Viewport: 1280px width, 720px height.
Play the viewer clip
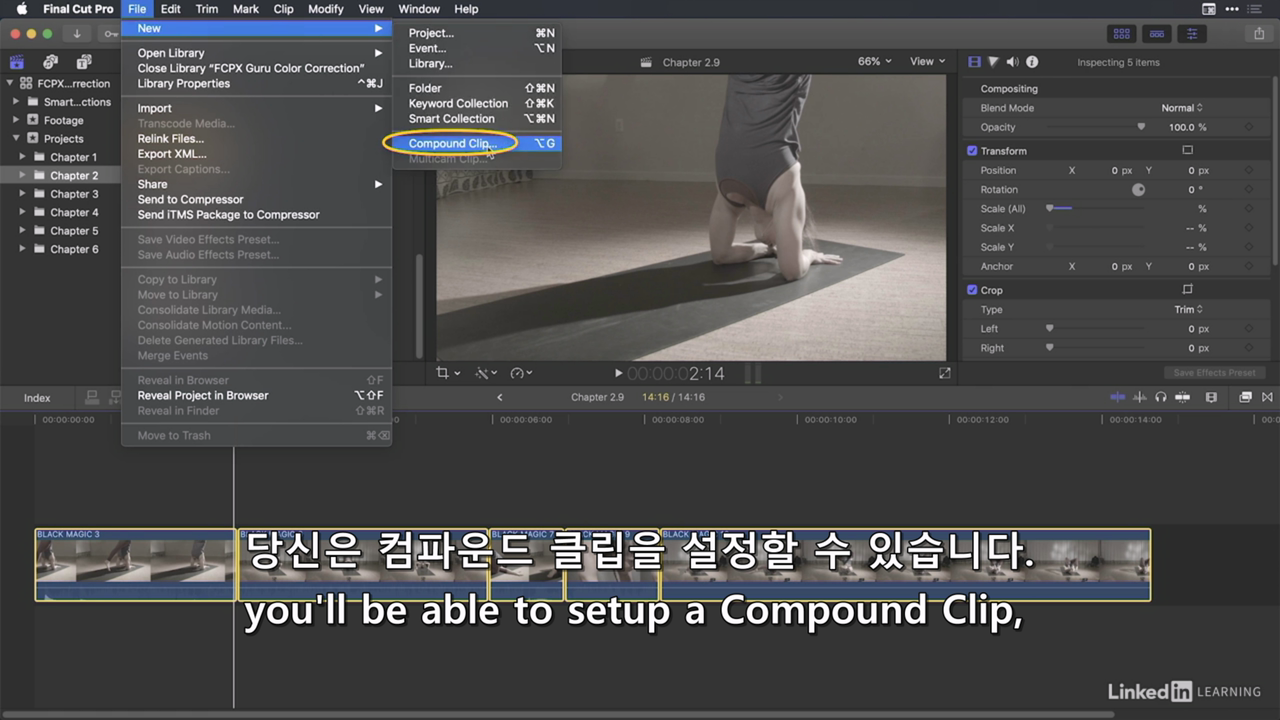pos(618,373)
